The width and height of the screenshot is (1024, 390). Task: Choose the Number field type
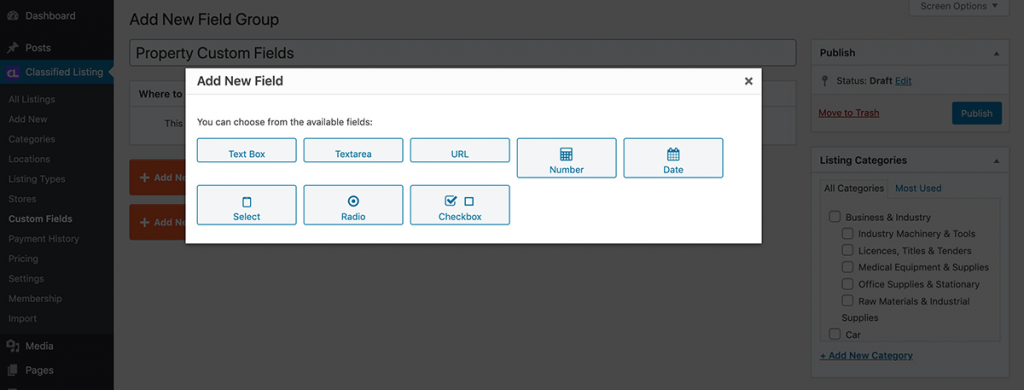[566, 157]
